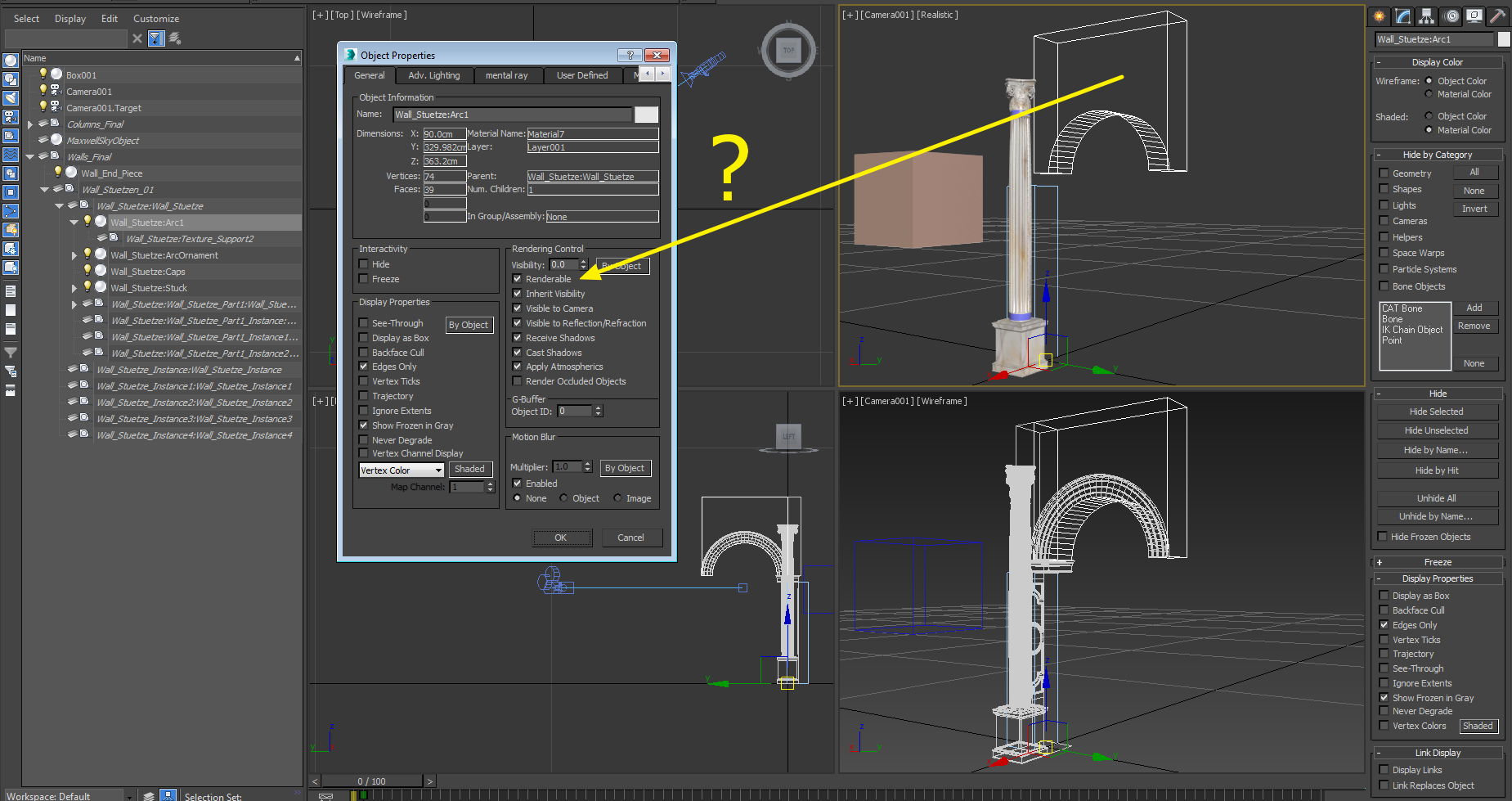Open the Hierarchy panel
The height and width of the screenshot is (801, 1512).
pos(1426,16)
